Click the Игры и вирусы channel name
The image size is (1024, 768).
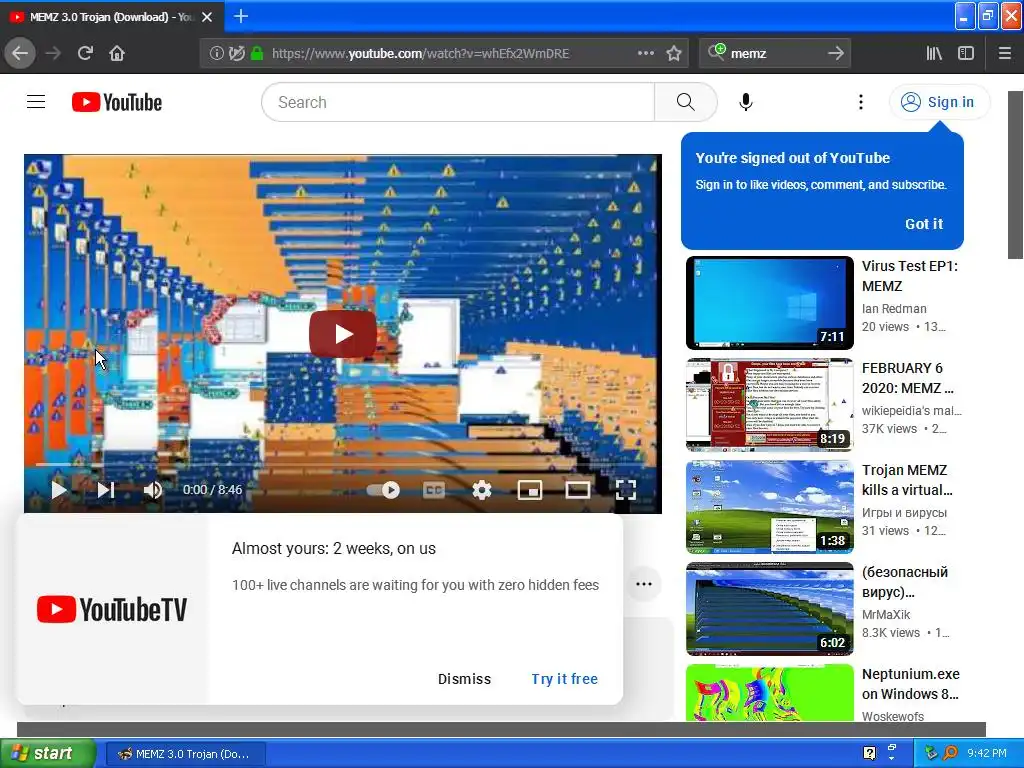pyautogui.click(x=904, y=513)
